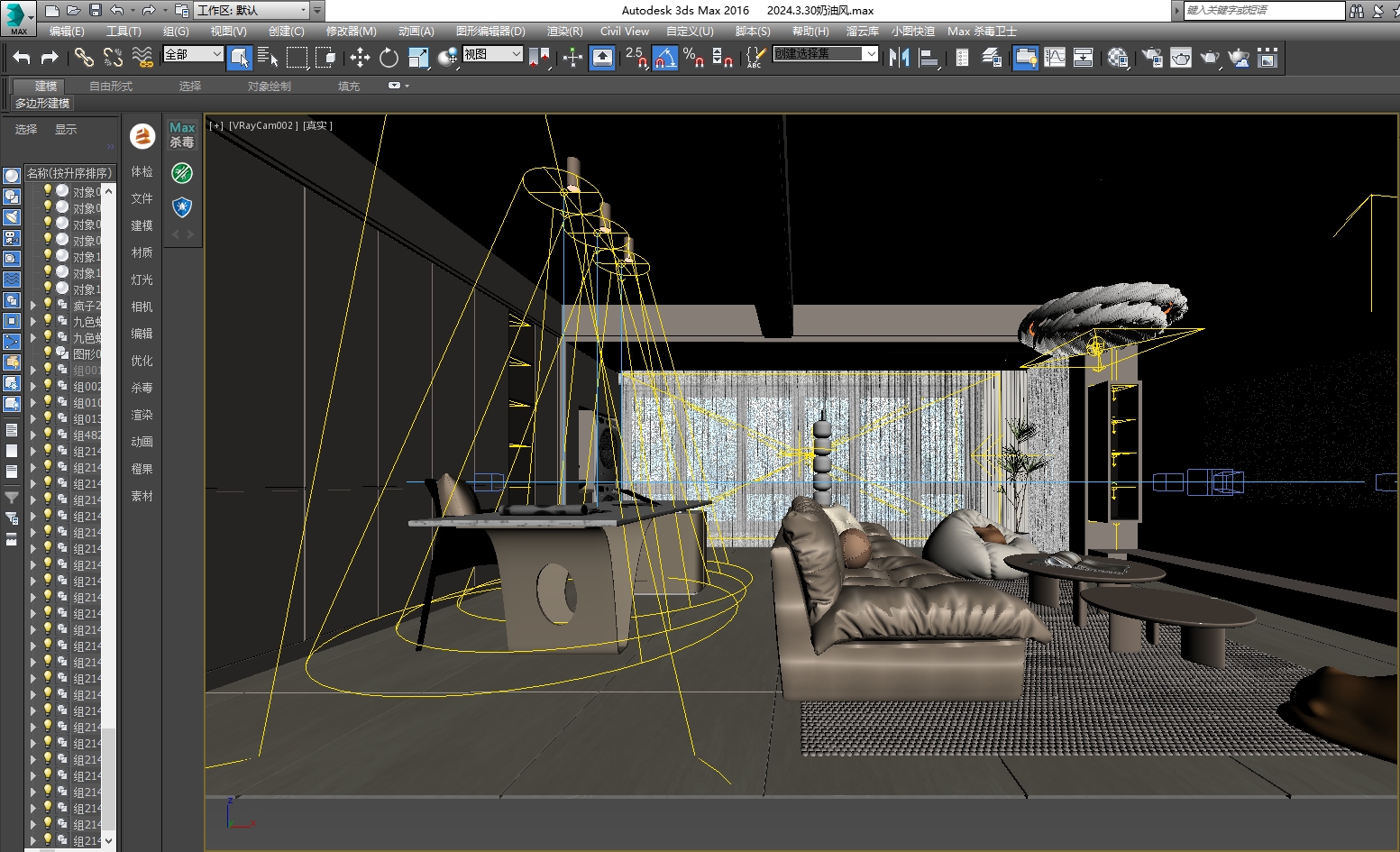Open the 渲染(R) menu

pyautogui.click(x=564, y=31)
